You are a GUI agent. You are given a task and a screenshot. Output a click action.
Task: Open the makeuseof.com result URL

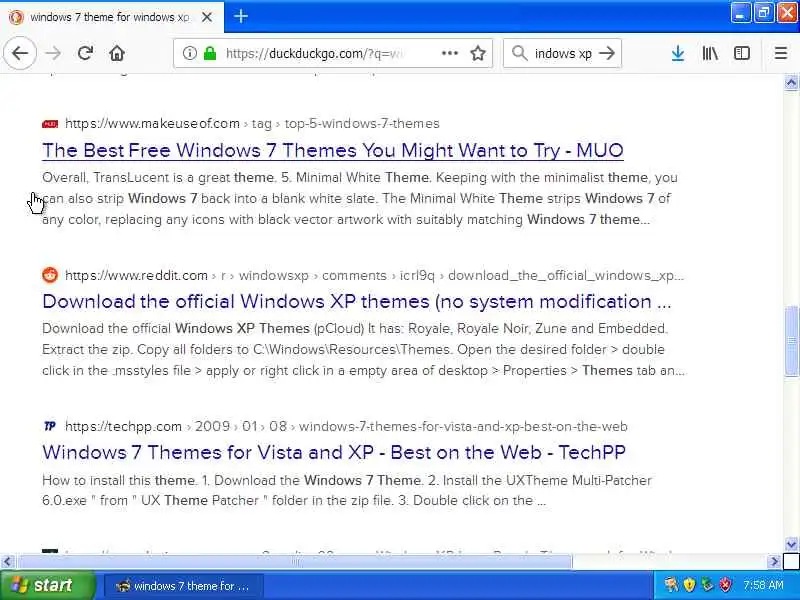pos(252,123)
